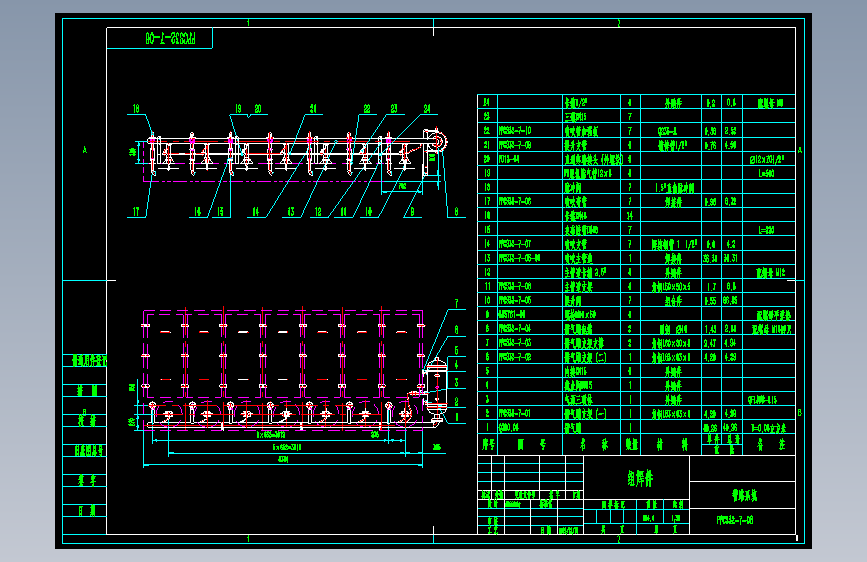
Task: Click quantity 14 in parts list row 16
Action: pos(629,216)
